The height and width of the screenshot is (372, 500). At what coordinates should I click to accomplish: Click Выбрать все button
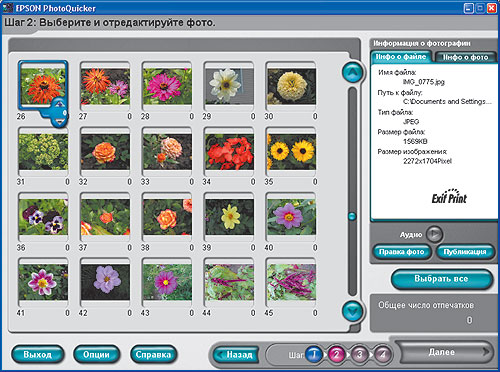(441, 279)
